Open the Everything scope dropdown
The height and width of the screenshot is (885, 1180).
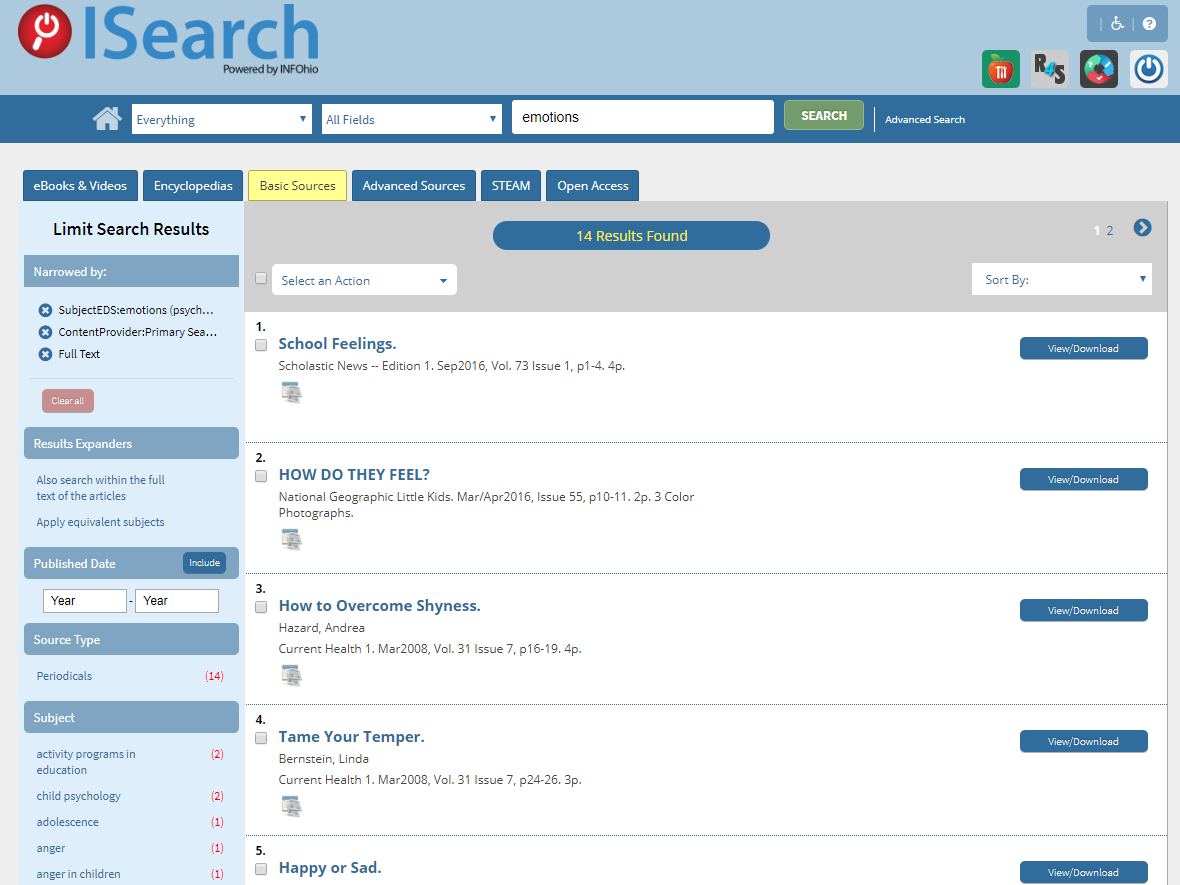(x=222, y=119)
